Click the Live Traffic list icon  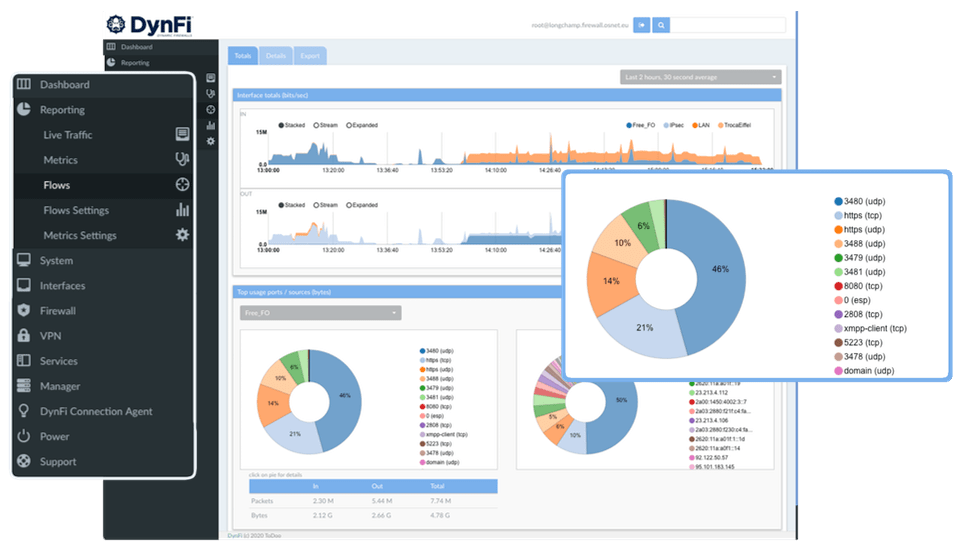tap(182, 134)
